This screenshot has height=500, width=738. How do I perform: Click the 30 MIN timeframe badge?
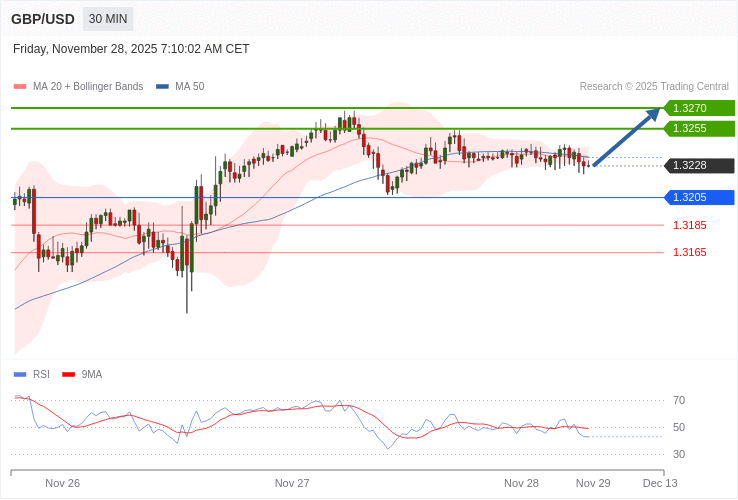[x=108, y=19]
